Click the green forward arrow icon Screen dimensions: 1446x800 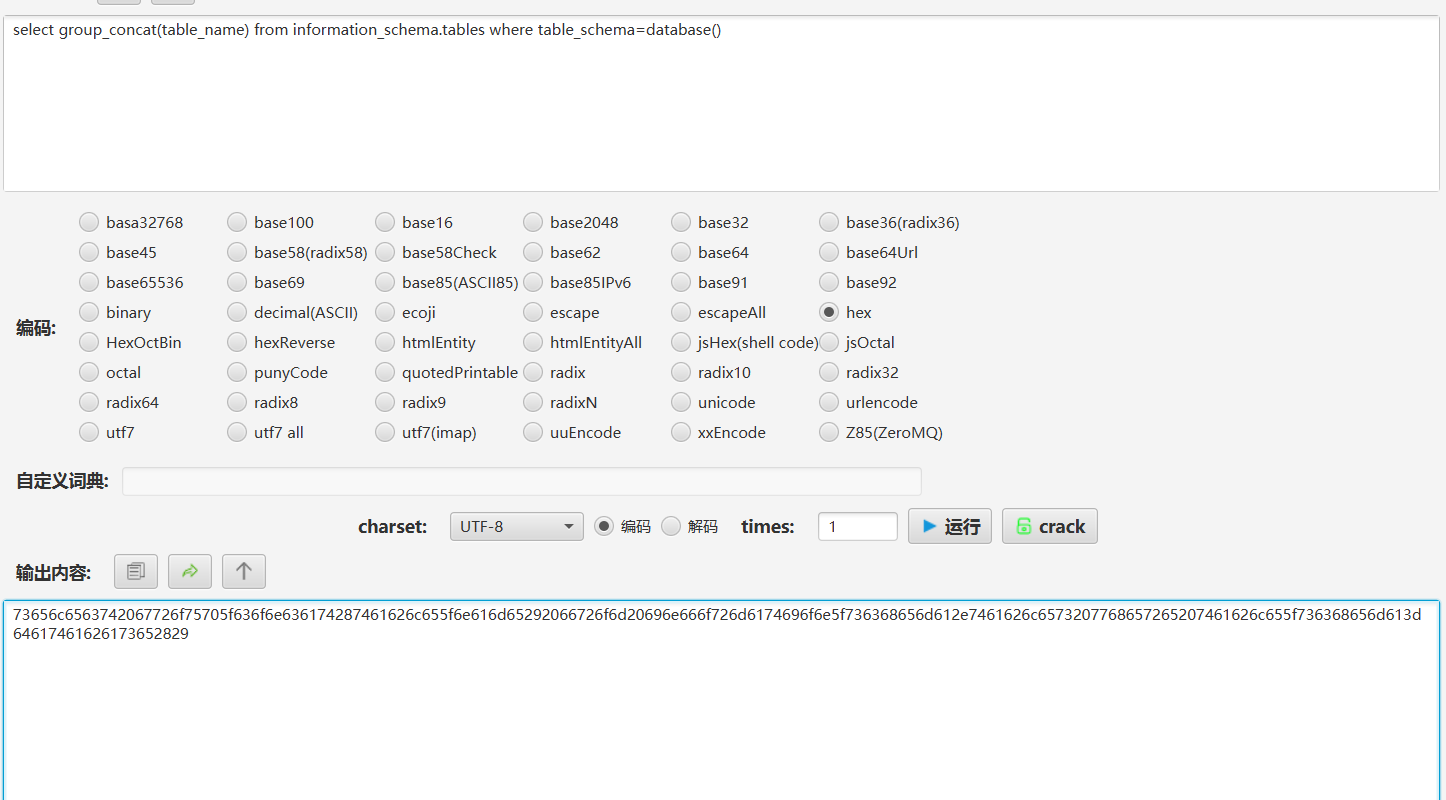[x=190, y=571]
